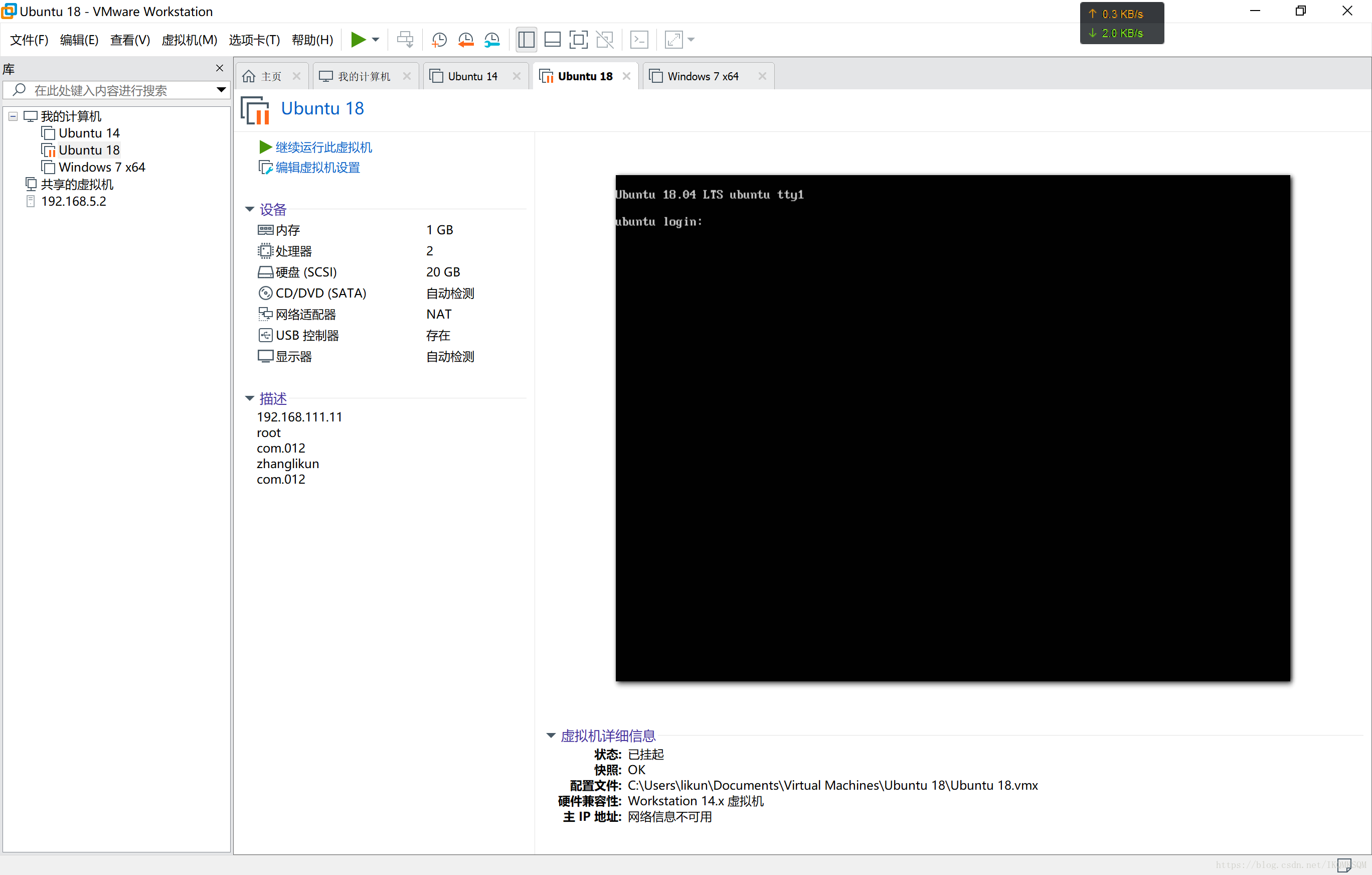Revert to snapshot toolbar icon

465,40
